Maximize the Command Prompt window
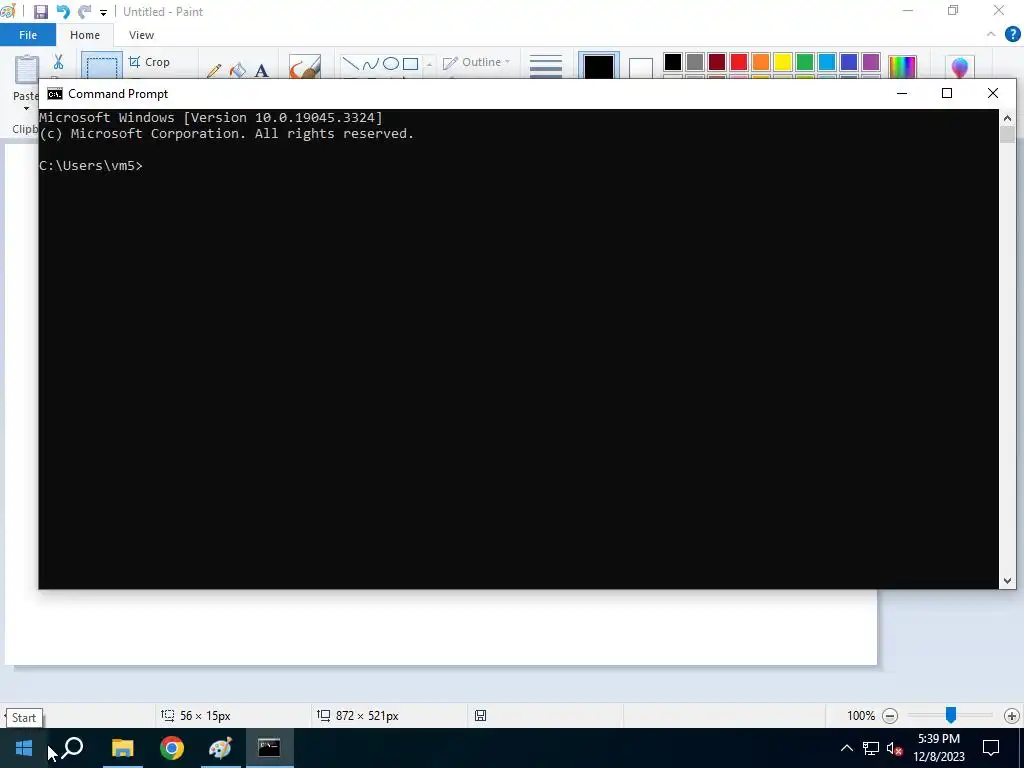Screen dimensions: 1024x768 [947, 93]
